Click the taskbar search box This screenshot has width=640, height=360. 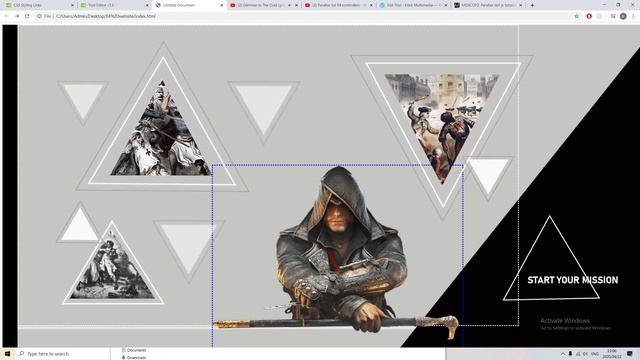(x=63, y=354)
